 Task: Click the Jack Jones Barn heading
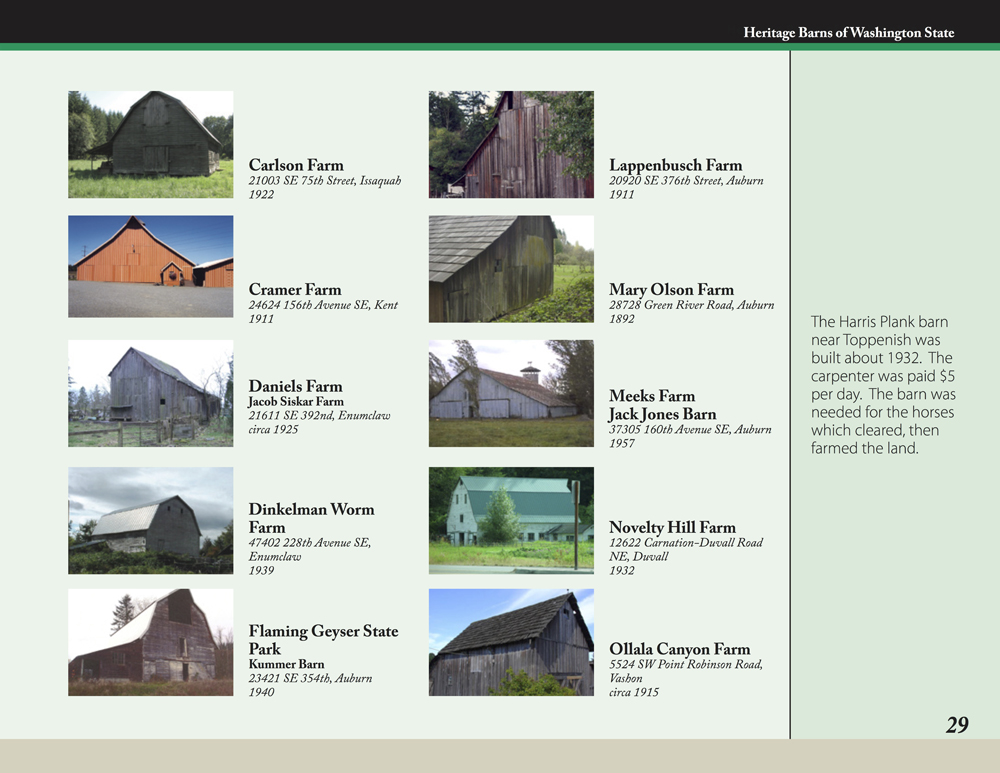pyautogui.click(x=662, y=414)
